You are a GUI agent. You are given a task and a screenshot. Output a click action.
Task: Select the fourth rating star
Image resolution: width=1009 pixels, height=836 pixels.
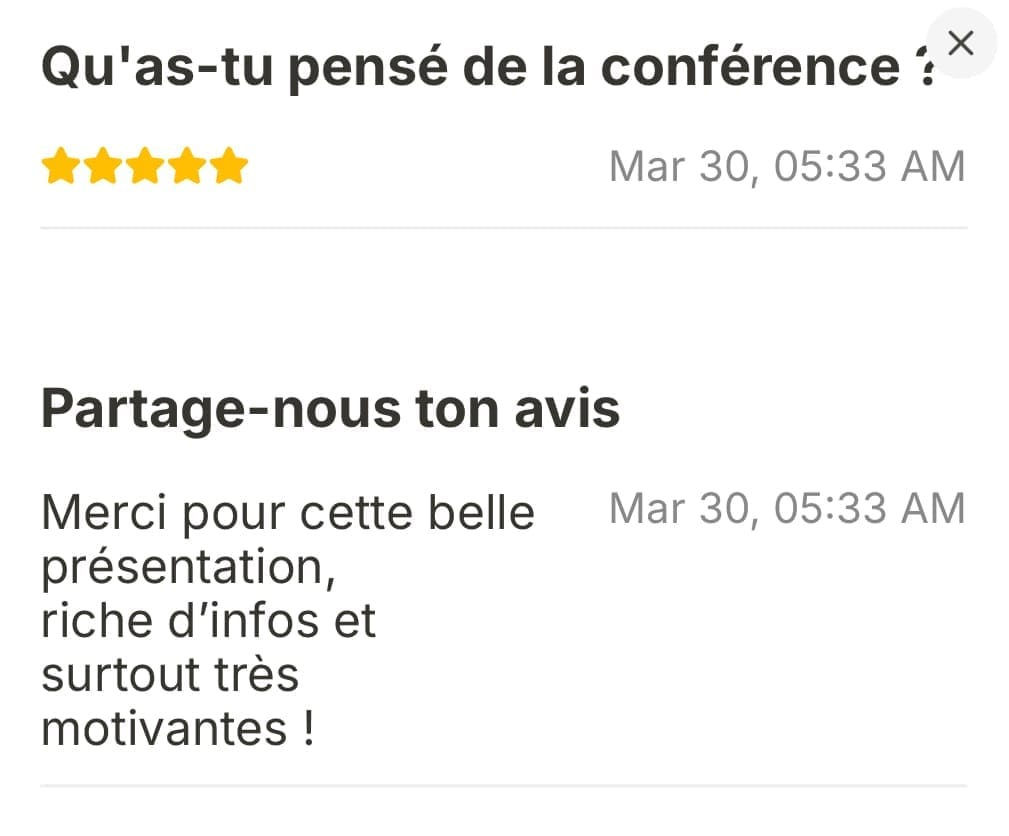(x=187, y=167)
